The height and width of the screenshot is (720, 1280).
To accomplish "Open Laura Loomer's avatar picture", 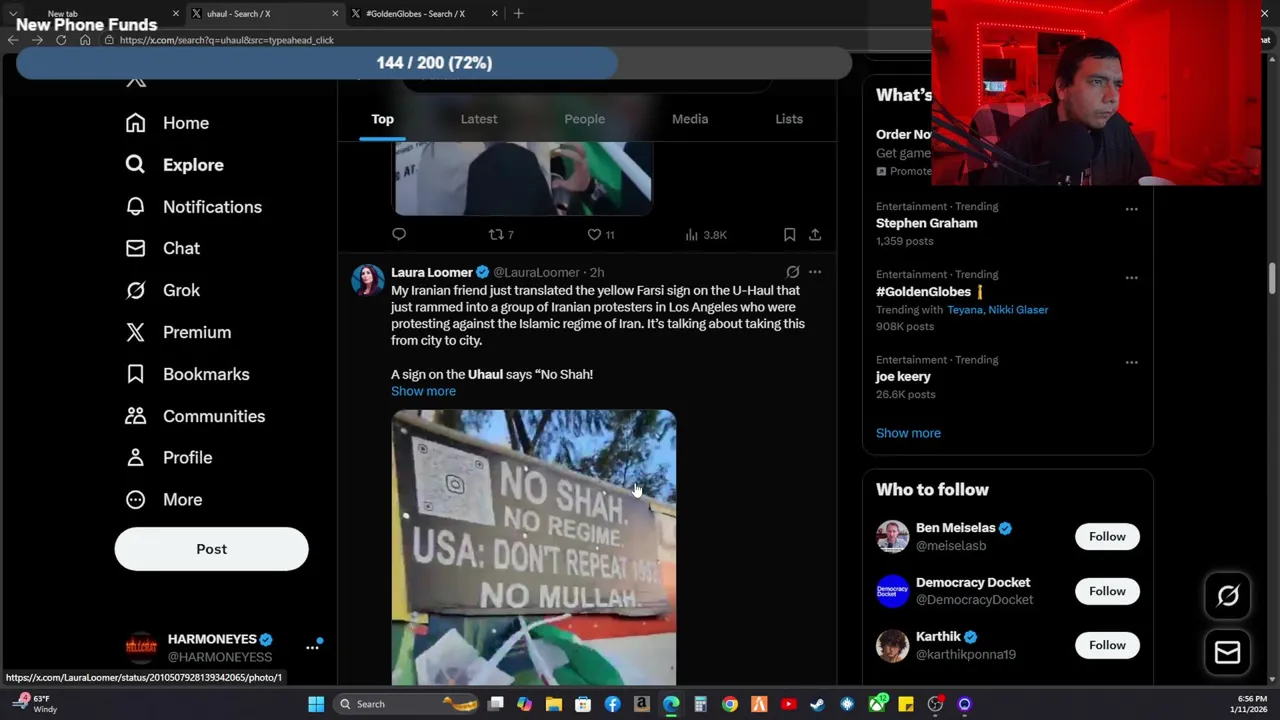I will pos(367,279).
